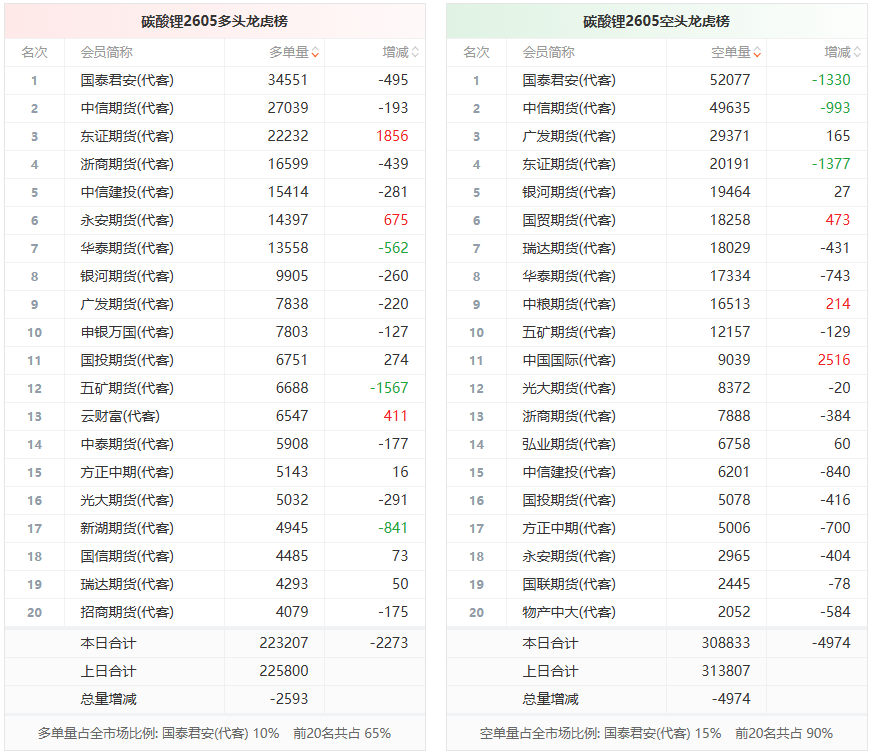Select 中粮期货(代客) row name

click(569, 304)
